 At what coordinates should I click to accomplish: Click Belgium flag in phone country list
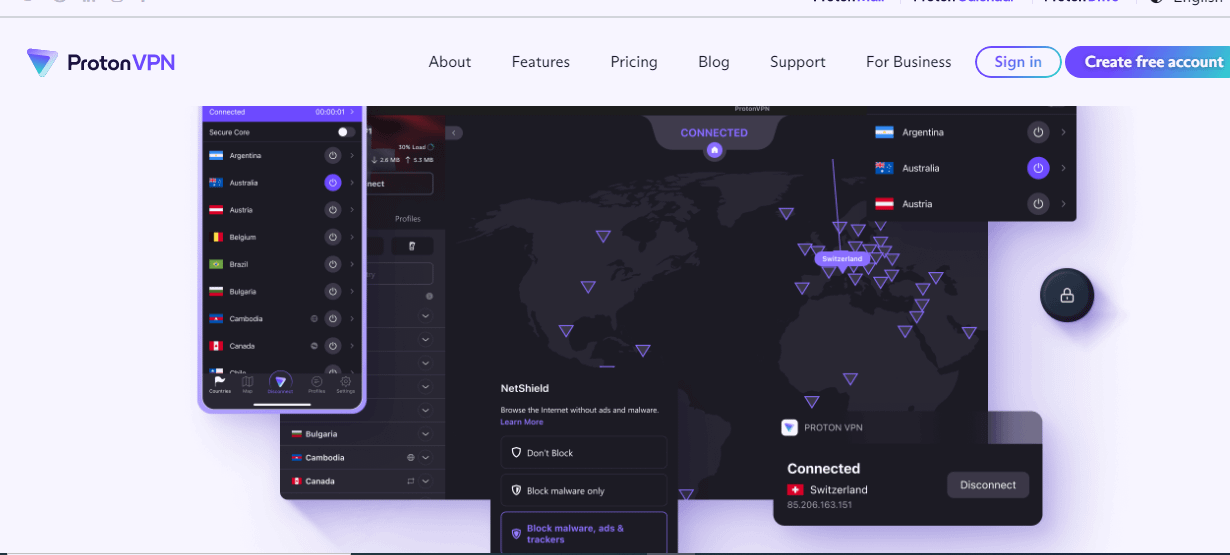216,237
